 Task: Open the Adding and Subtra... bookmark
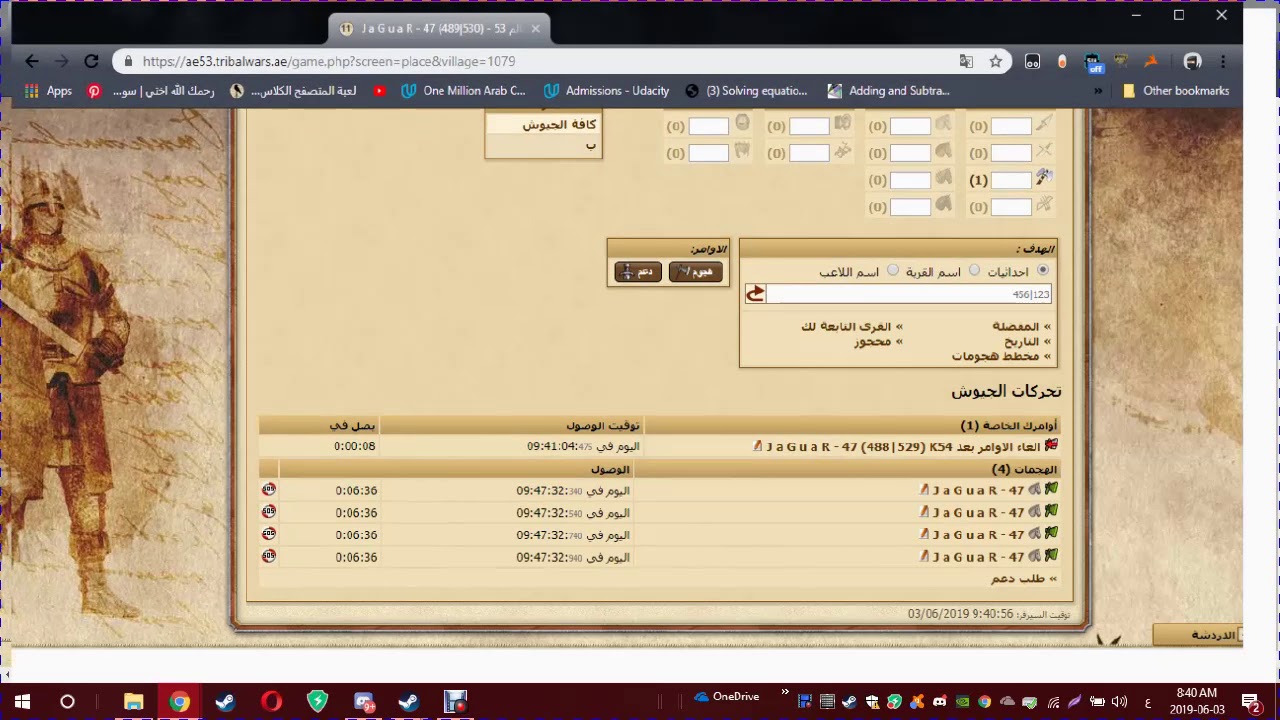[x=888, y=91]
